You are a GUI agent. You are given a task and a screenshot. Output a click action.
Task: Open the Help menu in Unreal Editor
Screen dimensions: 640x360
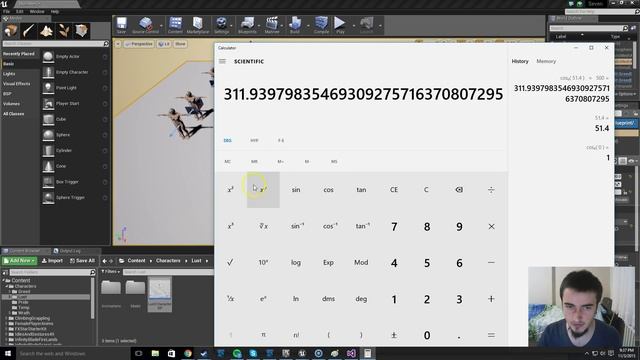click(55, 11)
